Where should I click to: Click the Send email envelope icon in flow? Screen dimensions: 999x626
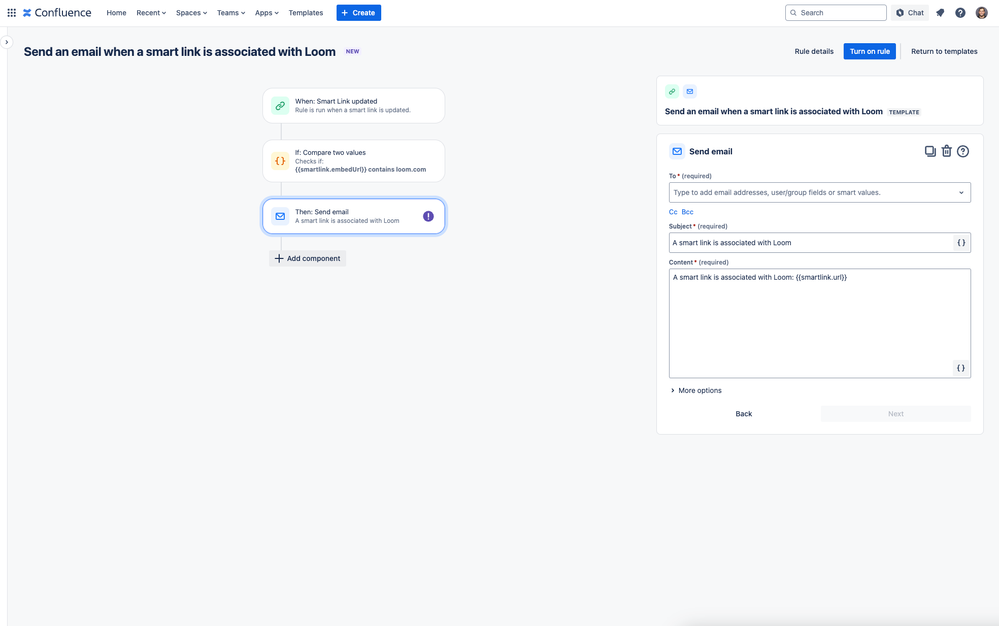[x=280, y=217]
